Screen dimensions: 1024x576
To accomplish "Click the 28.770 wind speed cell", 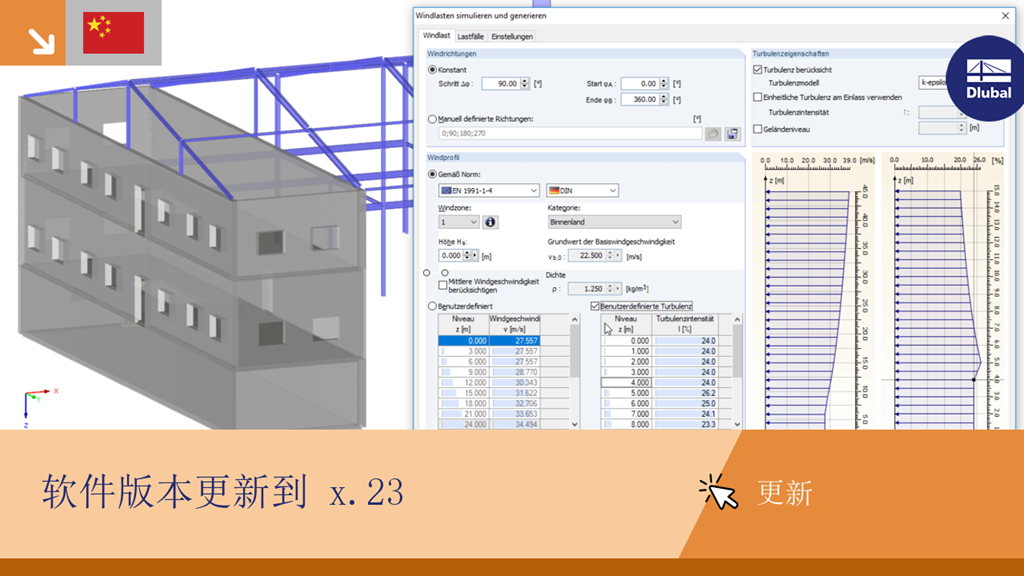I will click(515, 372).
